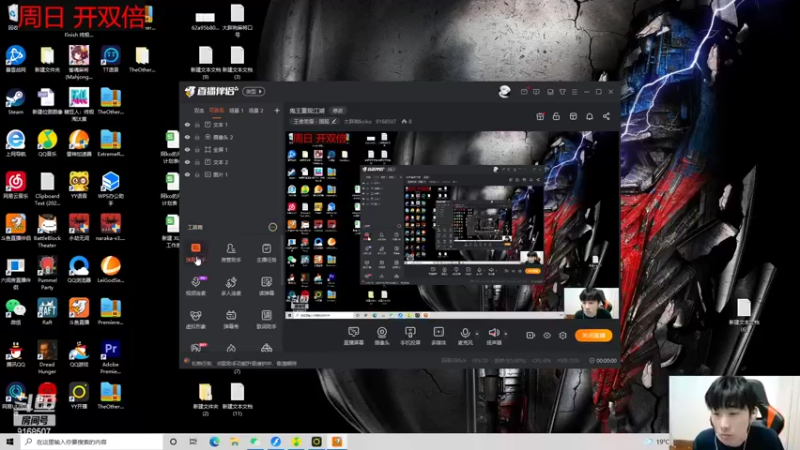Viewport: 800px width, 450px height.
Task: Click the orange start/stop live button
Action: pos(593,335)
